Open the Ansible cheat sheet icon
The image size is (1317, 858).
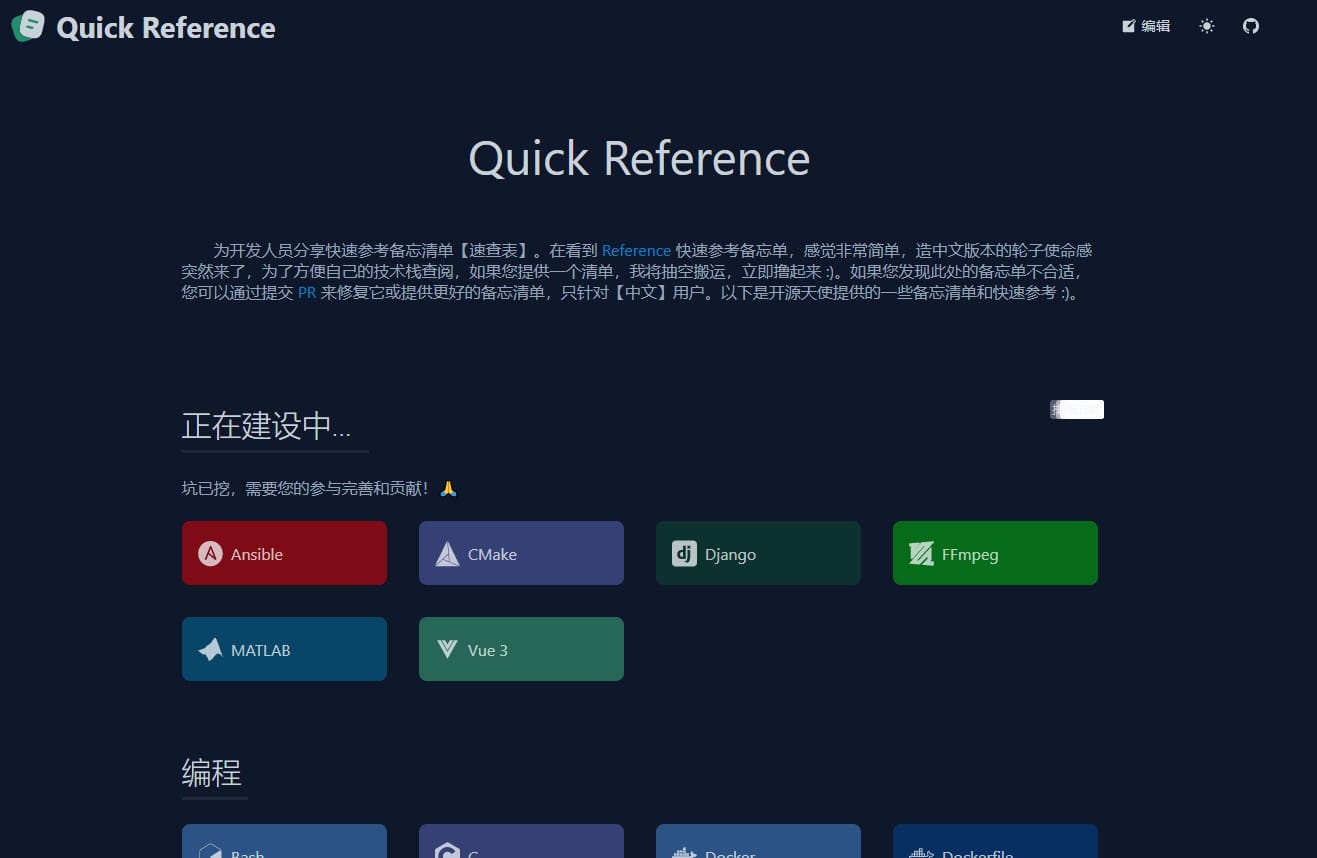(210, 553)
